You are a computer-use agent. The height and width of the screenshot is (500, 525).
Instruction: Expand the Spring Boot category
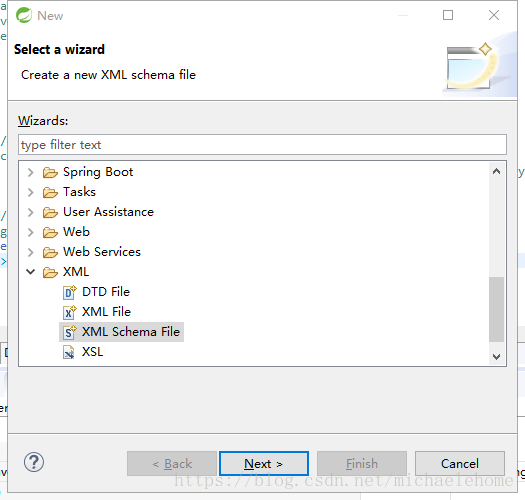click(30, 172)
